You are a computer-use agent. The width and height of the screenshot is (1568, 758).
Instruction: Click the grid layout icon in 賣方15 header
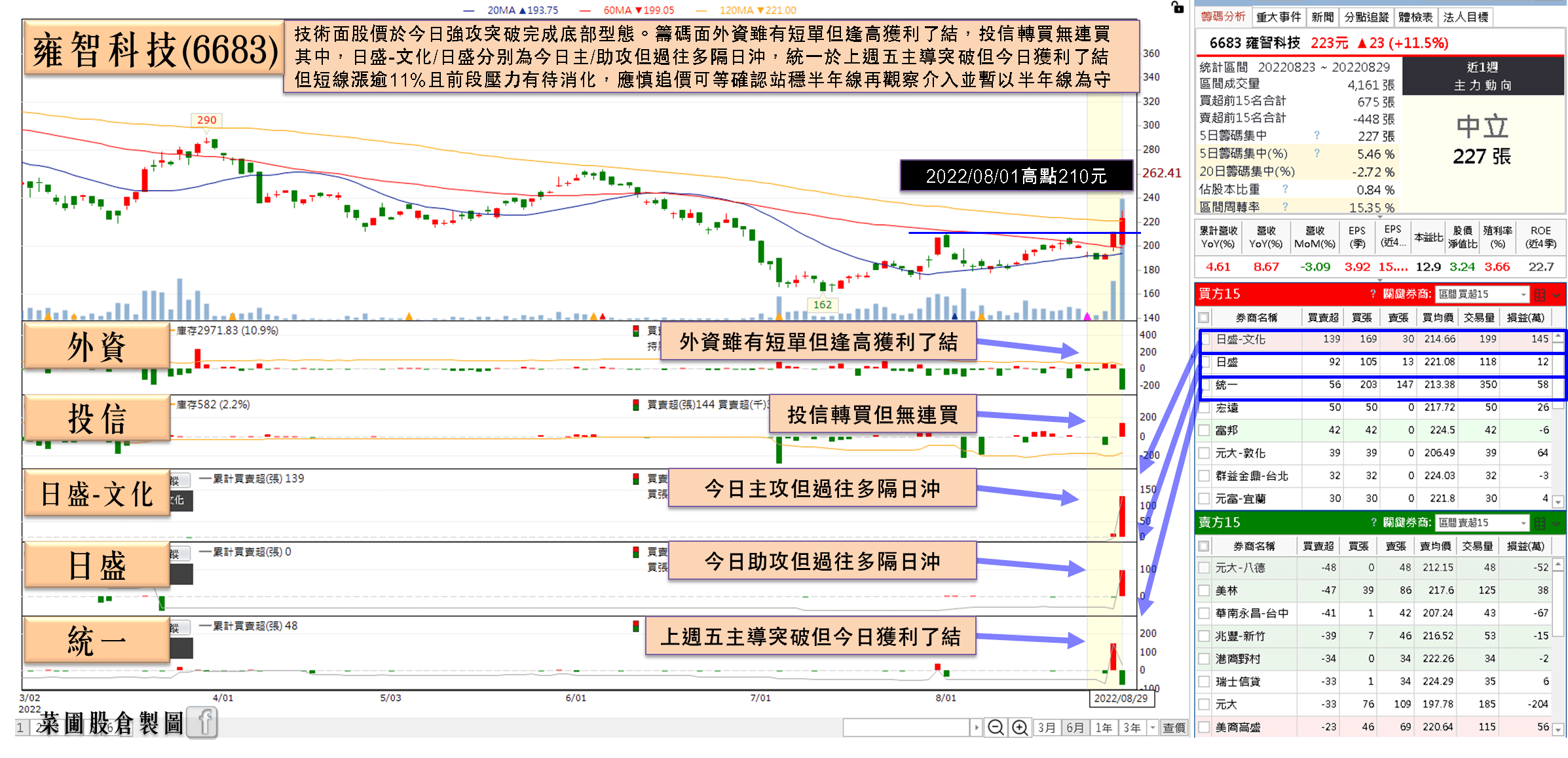coord(1540,523)
